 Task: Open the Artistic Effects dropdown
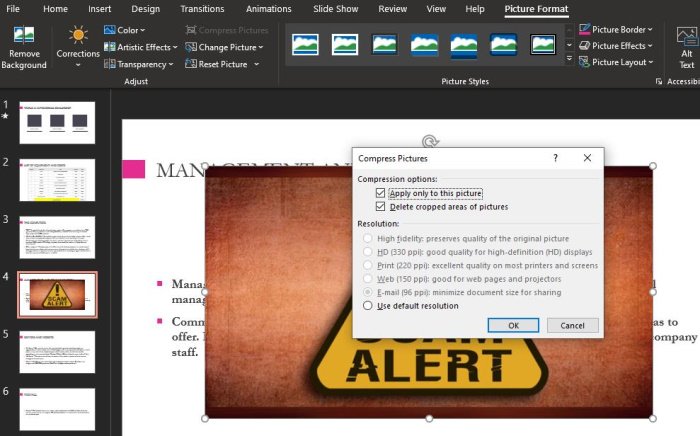[x=141, y=47]
